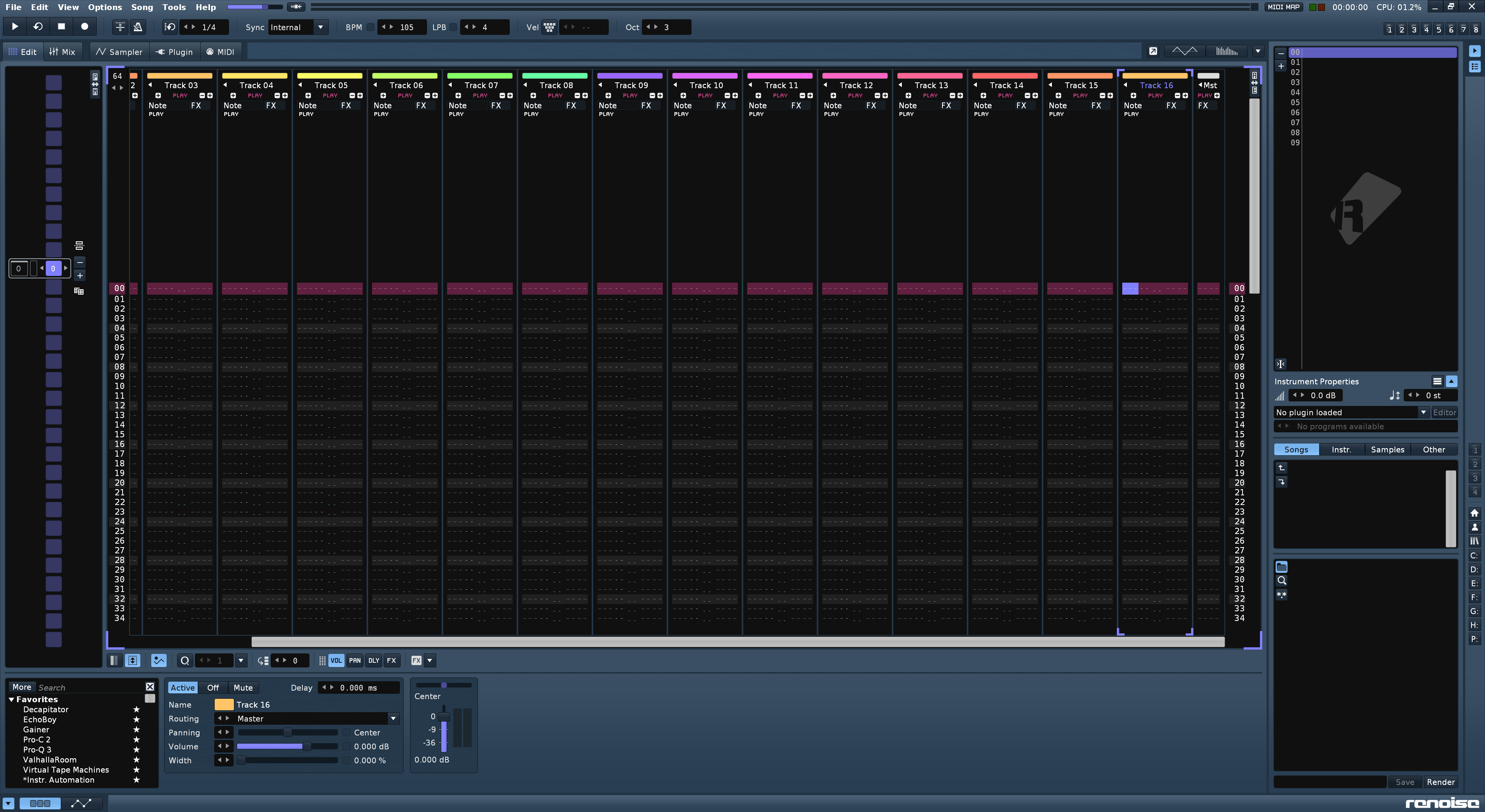This screenshot has height=812, width=1485.
Task: Expand the Routing Master dropdown
Action: [393, 719]
